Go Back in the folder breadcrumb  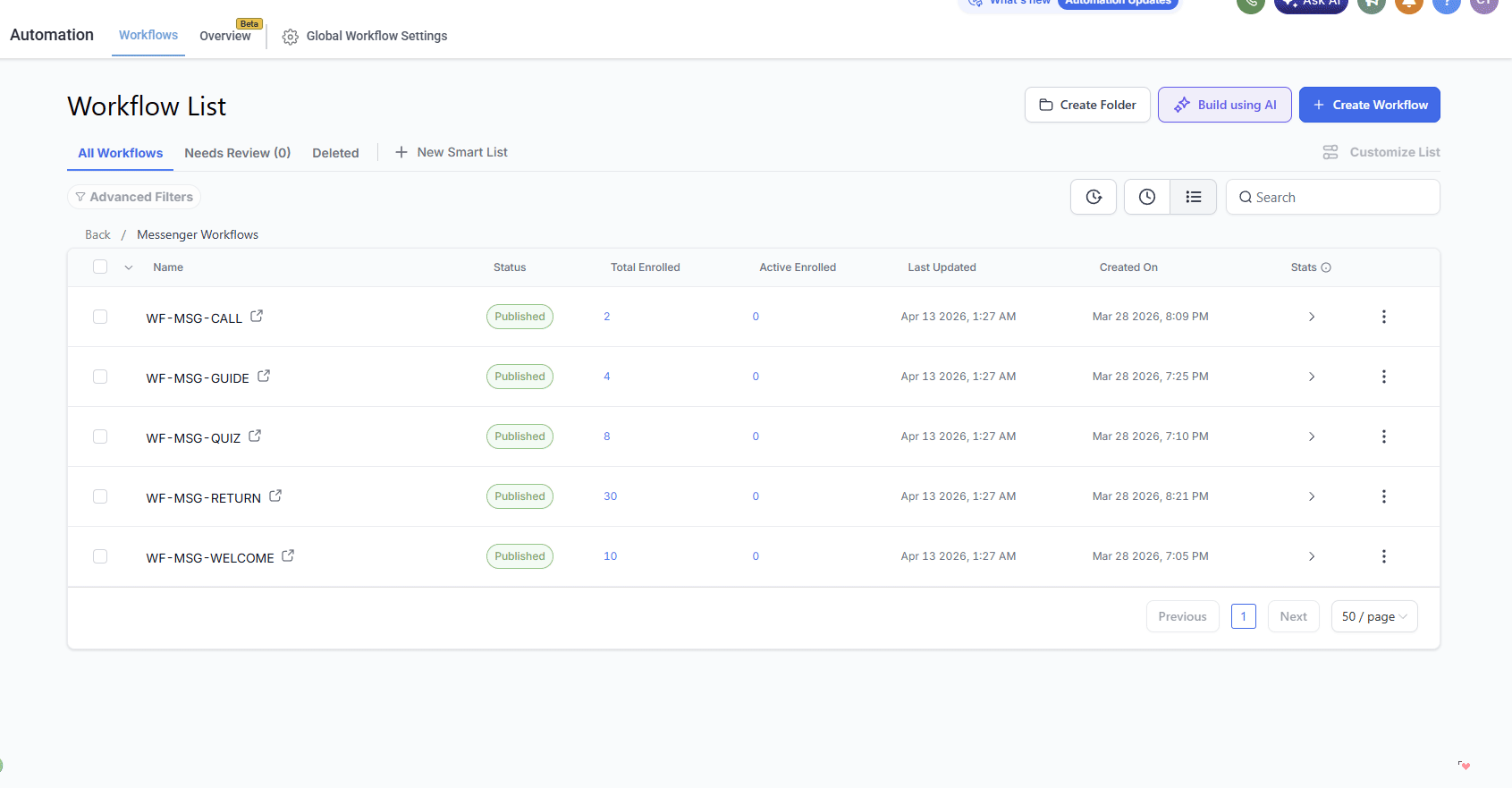97,234
